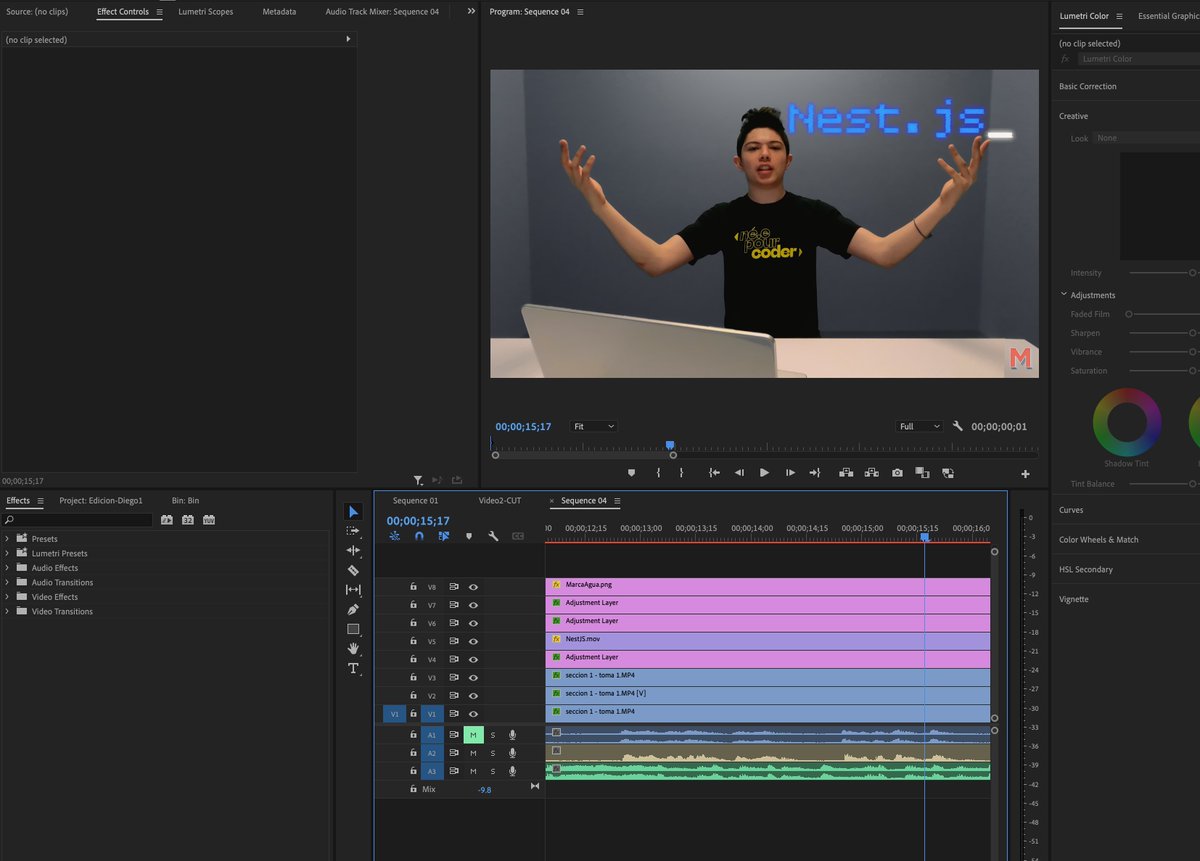Open the Full playback resolution dropdown
This screenshot has width=1200, height=861.
pyautogui.click(x=919, y=426)
